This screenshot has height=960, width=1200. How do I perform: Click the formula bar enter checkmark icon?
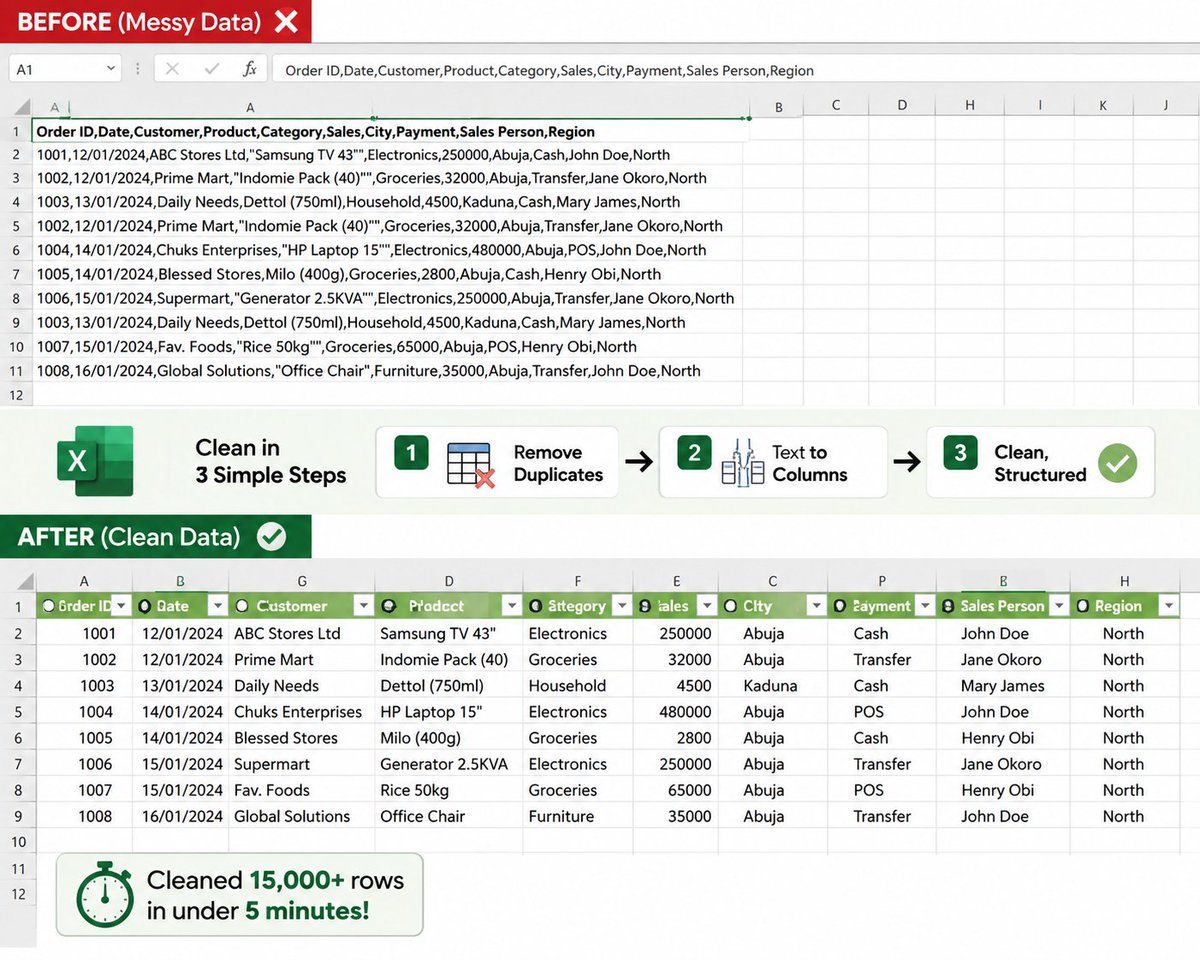tap(212, 69)
